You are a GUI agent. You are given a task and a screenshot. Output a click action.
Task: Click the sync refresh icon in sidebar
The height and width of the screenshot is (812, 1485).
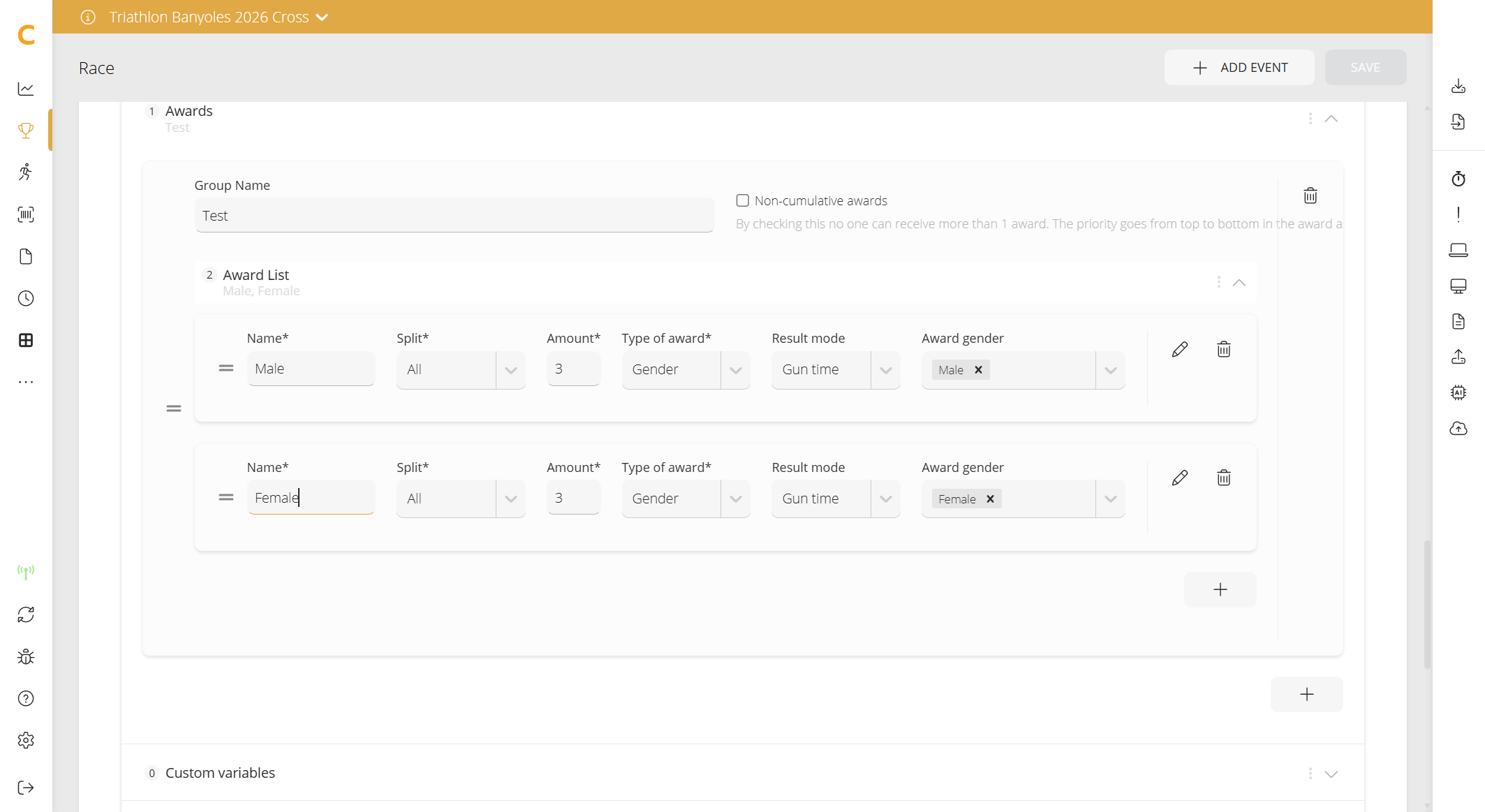coord(26,614)
